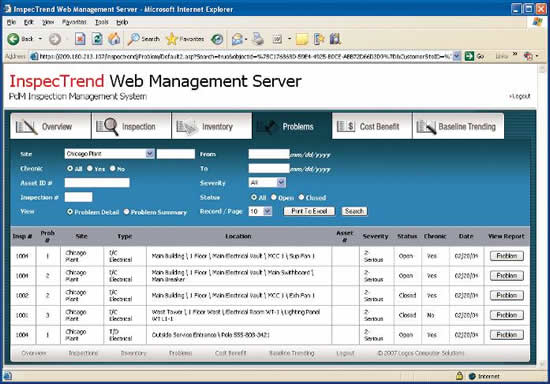
Task: Refresh the page using the Refresh icon
Action: tap(97, 39)
